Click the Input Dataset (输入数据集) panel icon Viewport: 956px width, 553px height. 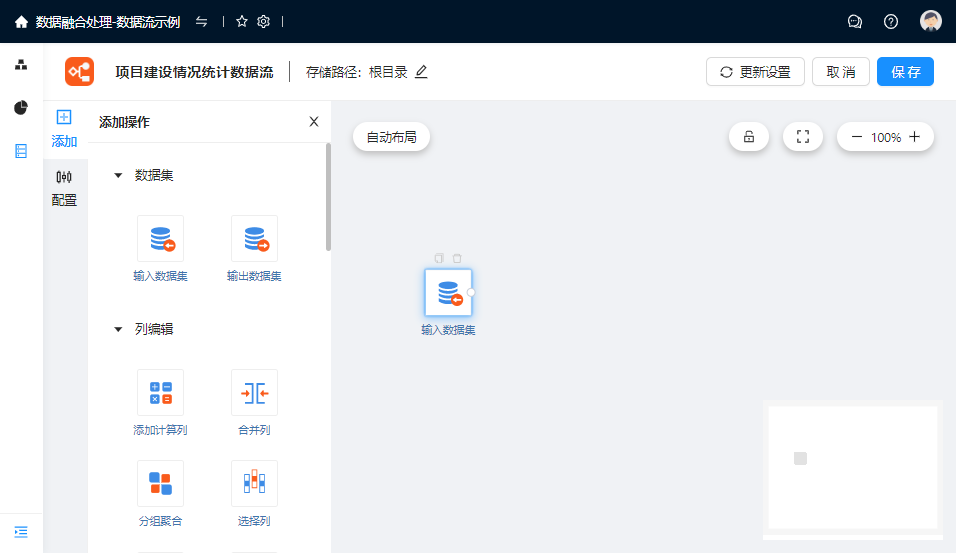pyautogui.click(x=160, y=239)
